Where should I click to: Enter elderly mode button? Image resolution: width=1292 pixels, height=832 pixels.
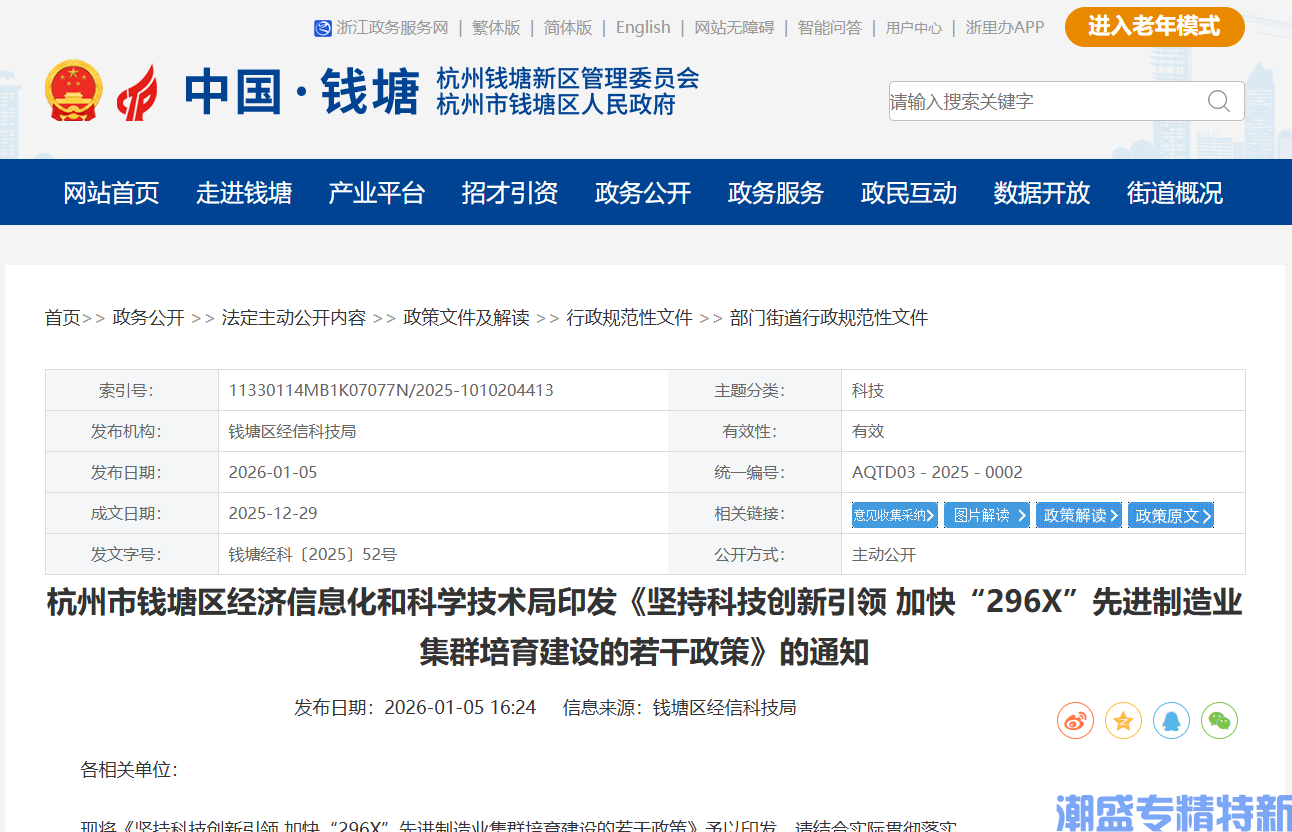(x=1154, y=27)
